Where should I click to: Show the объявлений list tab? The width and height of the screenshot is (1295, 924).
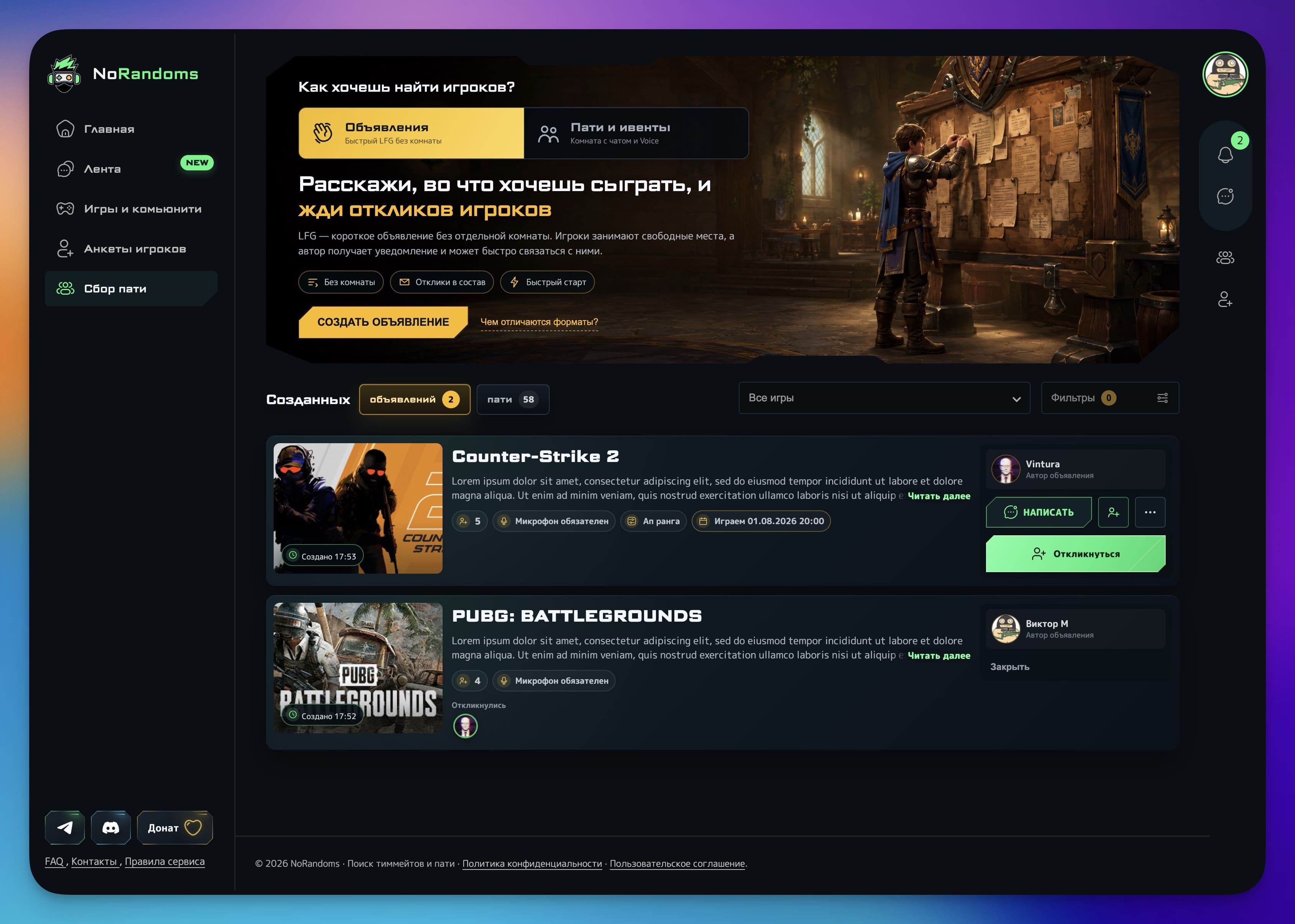pyautogui.click(x=415, y=399)
